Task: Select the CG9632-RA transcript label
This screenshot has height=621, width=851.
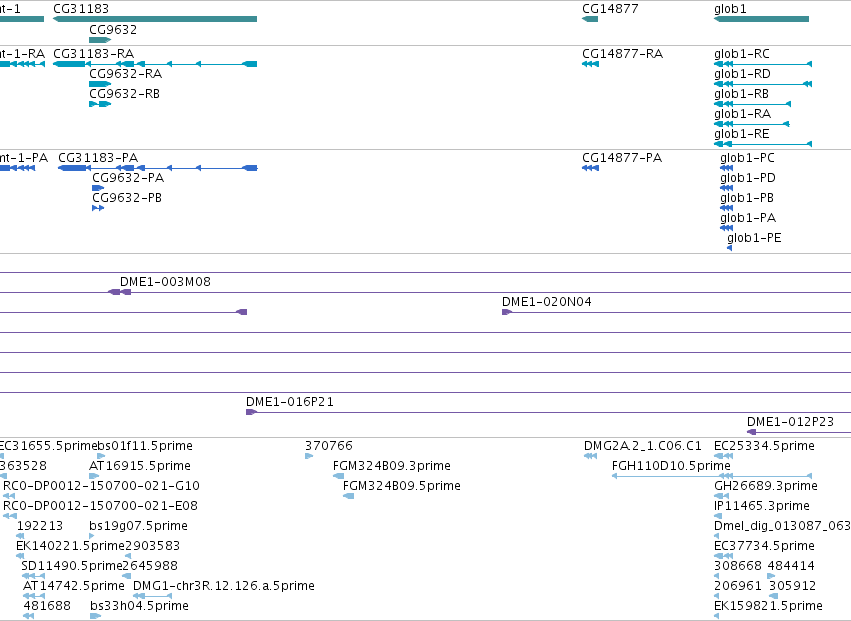Action: click(x=125, y=74)
